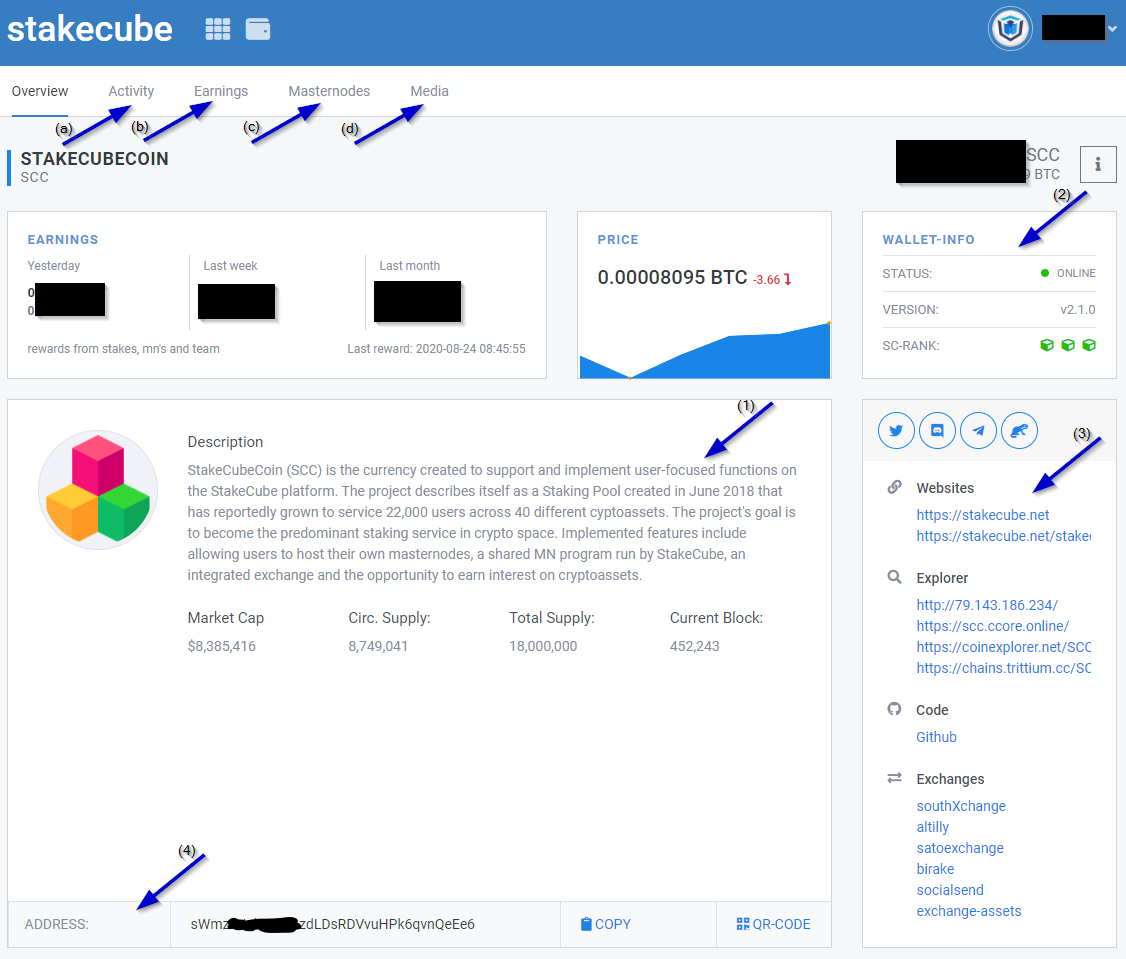Image resolution: width=1126 pixels, height=959 pixels.
Task: Click the first SC-RANK cube icon
Action: tap(1047, 346)
